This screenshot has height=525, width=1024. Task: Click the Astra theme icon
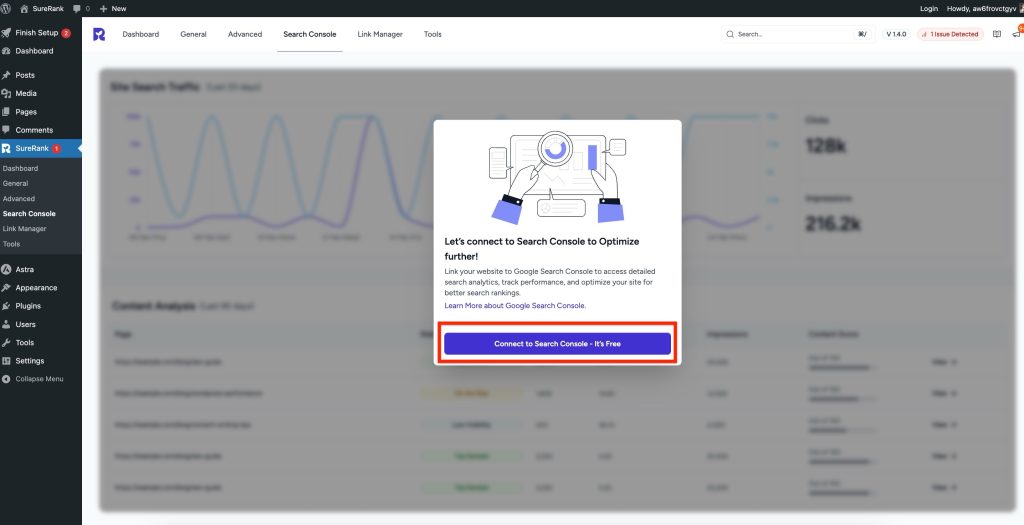click(6, 269)
